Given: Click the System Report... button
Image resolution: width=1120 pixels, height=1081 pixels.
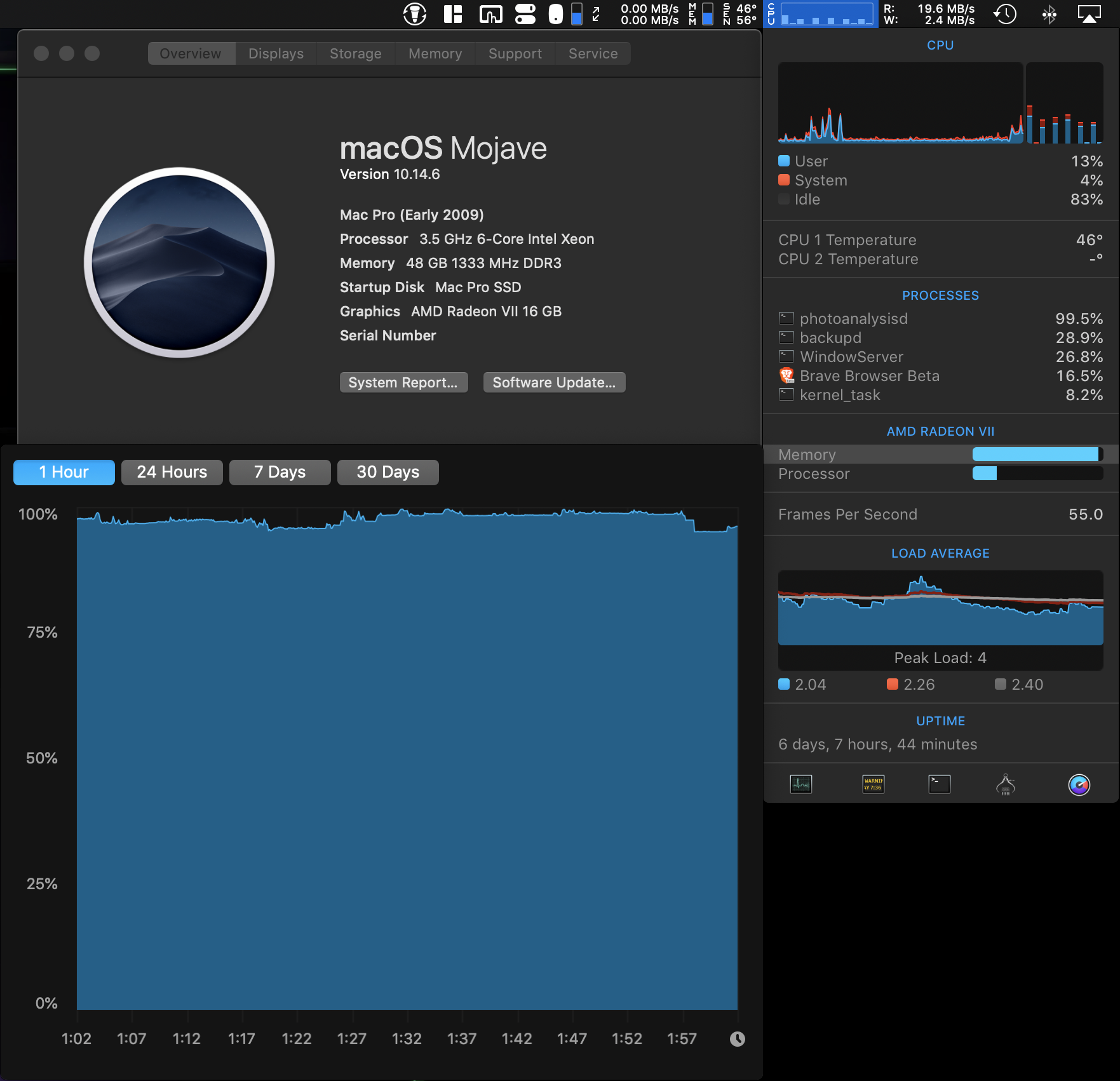Looking at the screenshot, I should point(403,382).
